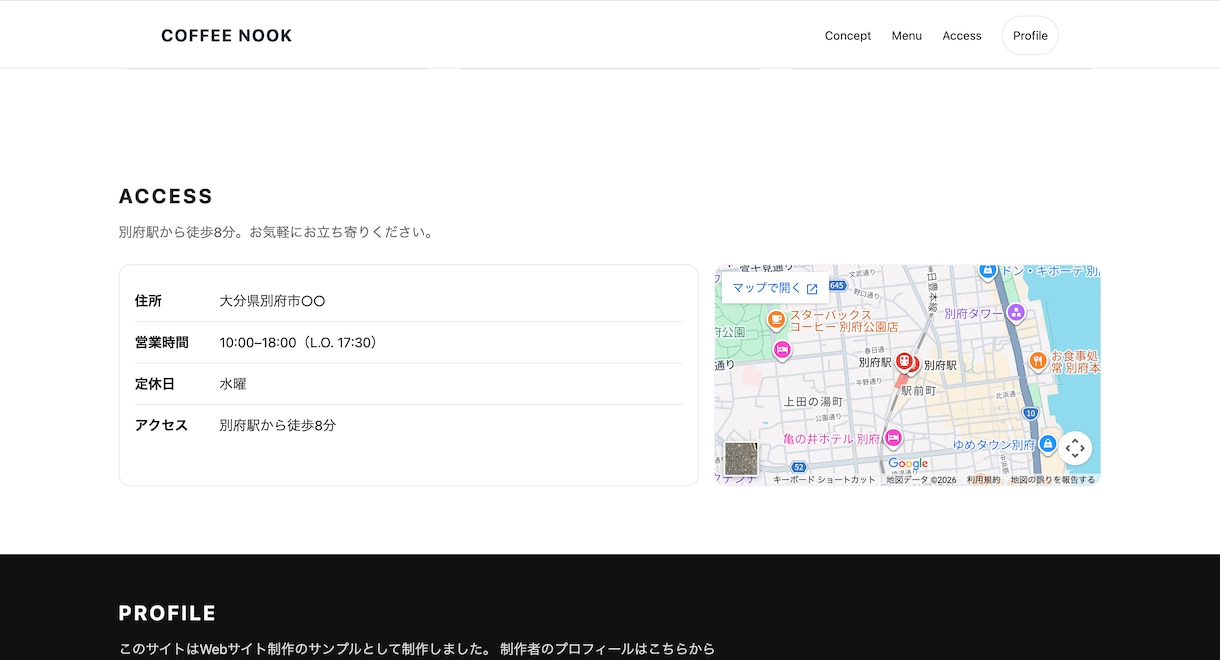Viewport: 1220px width, 660px height.
Task: Click the profile text starting このサイトはWebサイト制作
Action: [x=417, y=649]
